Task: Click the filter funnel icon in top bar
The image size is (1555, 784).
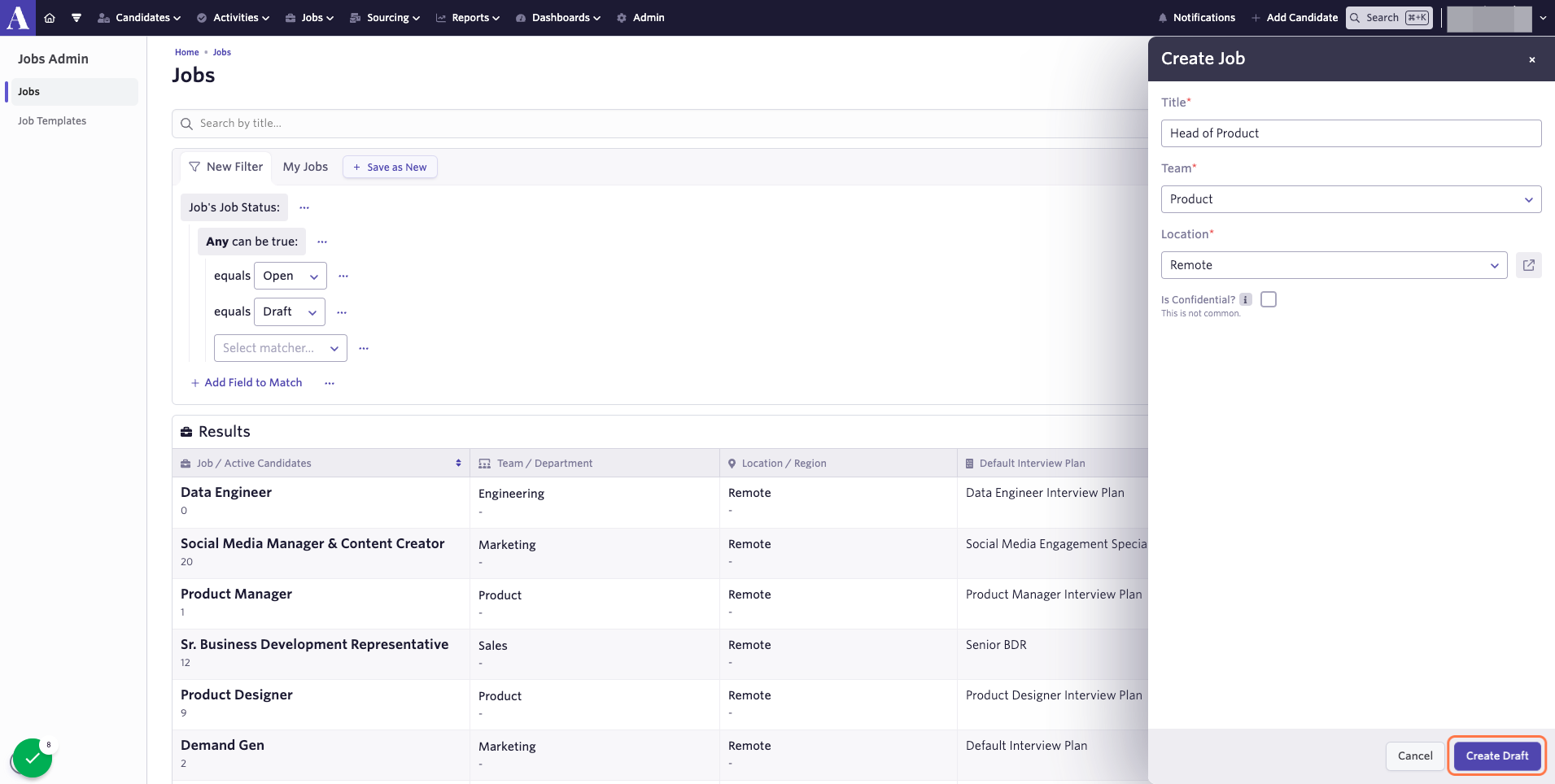Action: (76, 18)
